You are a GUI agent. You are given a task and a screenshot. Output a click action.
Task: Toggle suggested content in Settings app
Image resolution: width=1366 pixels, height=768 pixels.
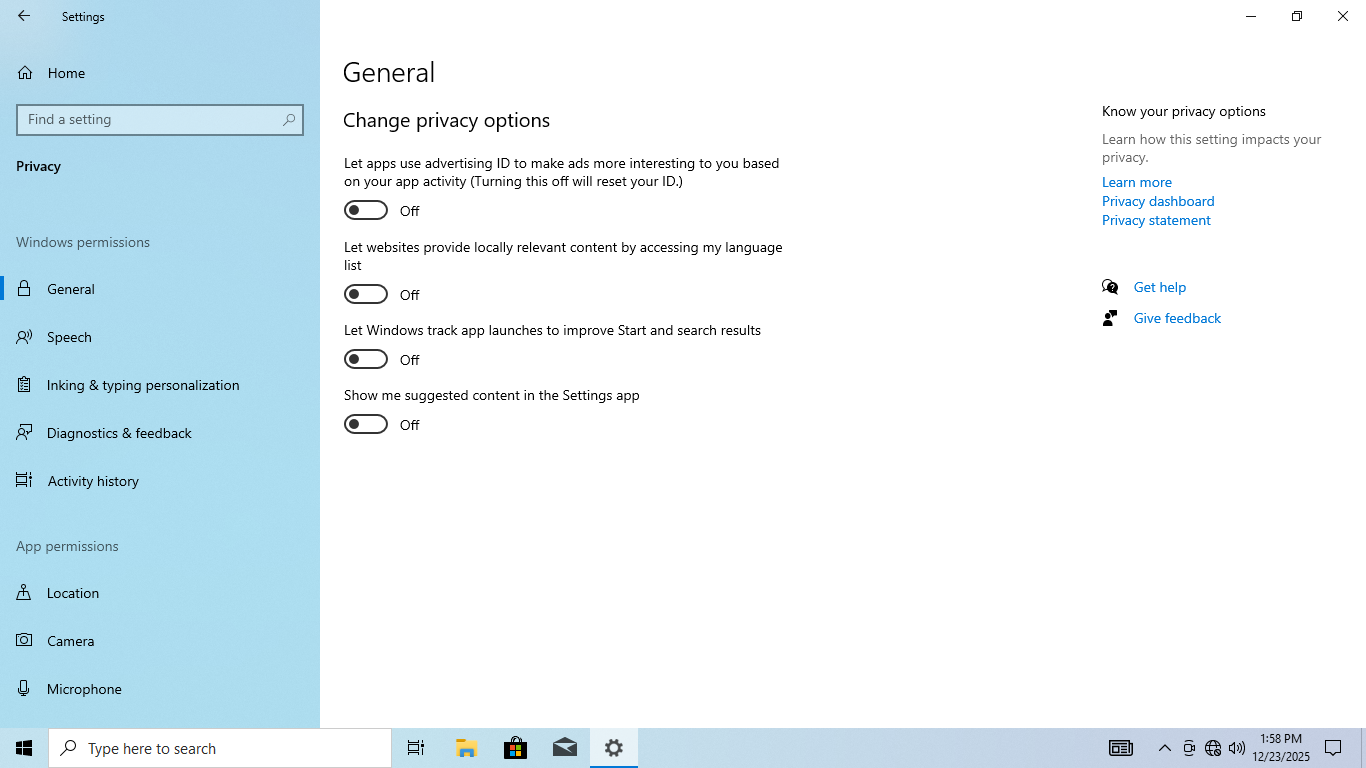[x=366, y=424]
